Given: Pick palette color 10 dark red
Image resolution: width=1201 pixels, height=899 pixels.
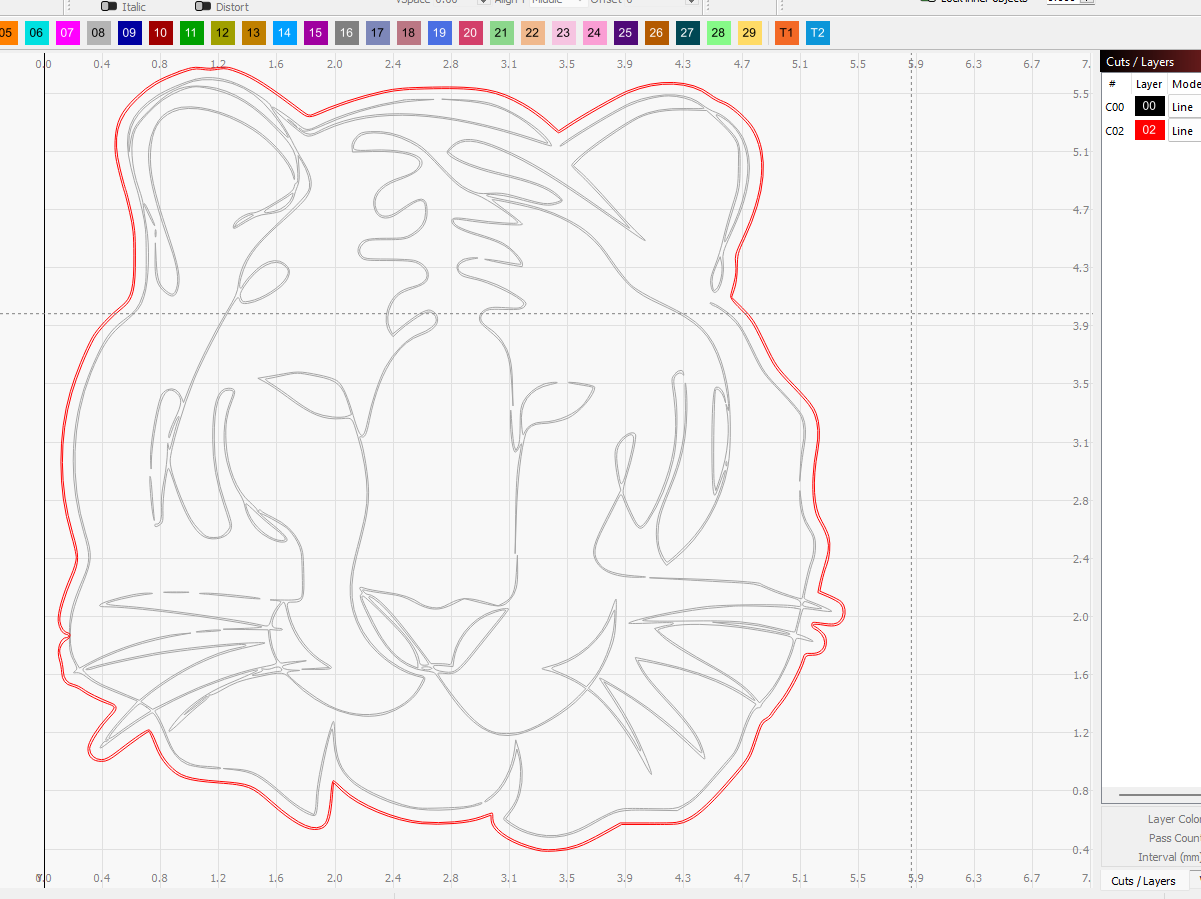Looking at the screenshot, I should (160, 33).
